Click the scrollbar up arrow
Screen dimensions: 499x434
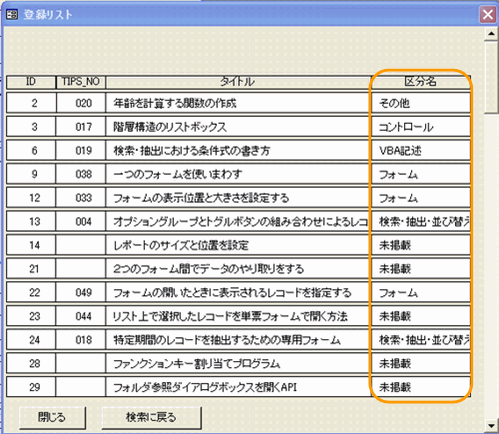tap(491, 34)
